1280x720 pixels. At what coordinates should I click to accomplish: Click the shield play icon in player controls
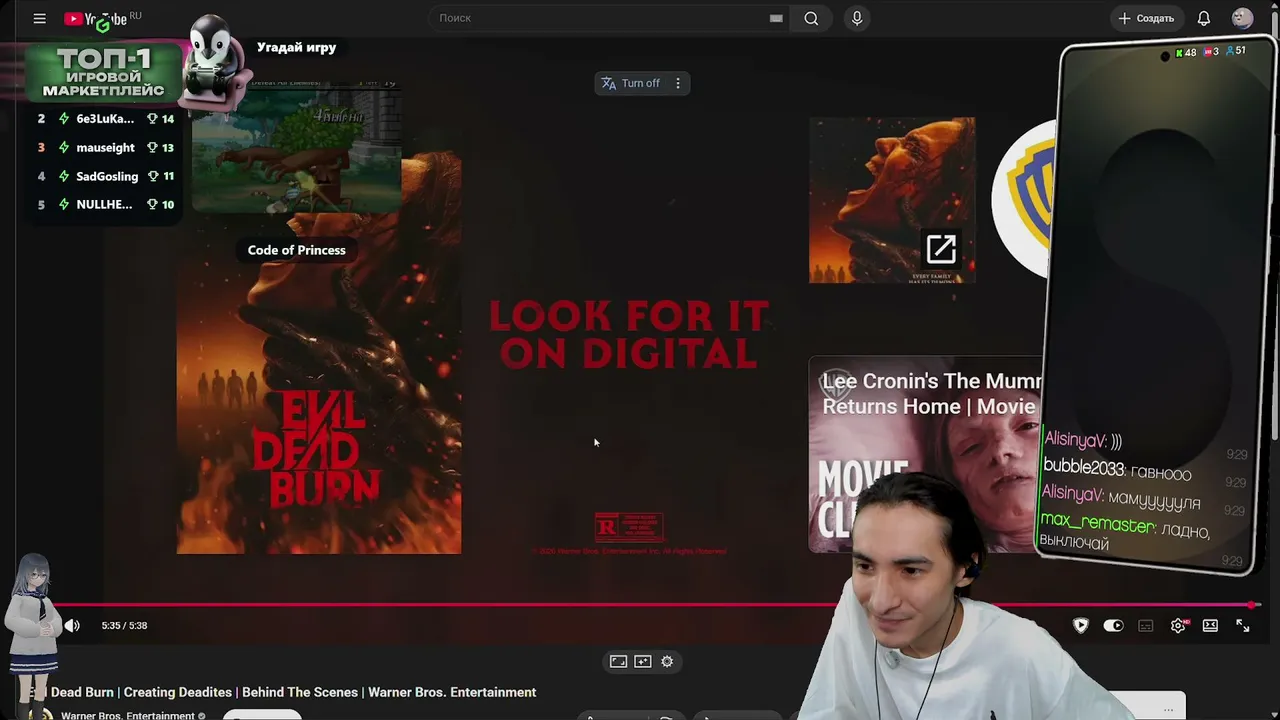[x=1080, y=626]
